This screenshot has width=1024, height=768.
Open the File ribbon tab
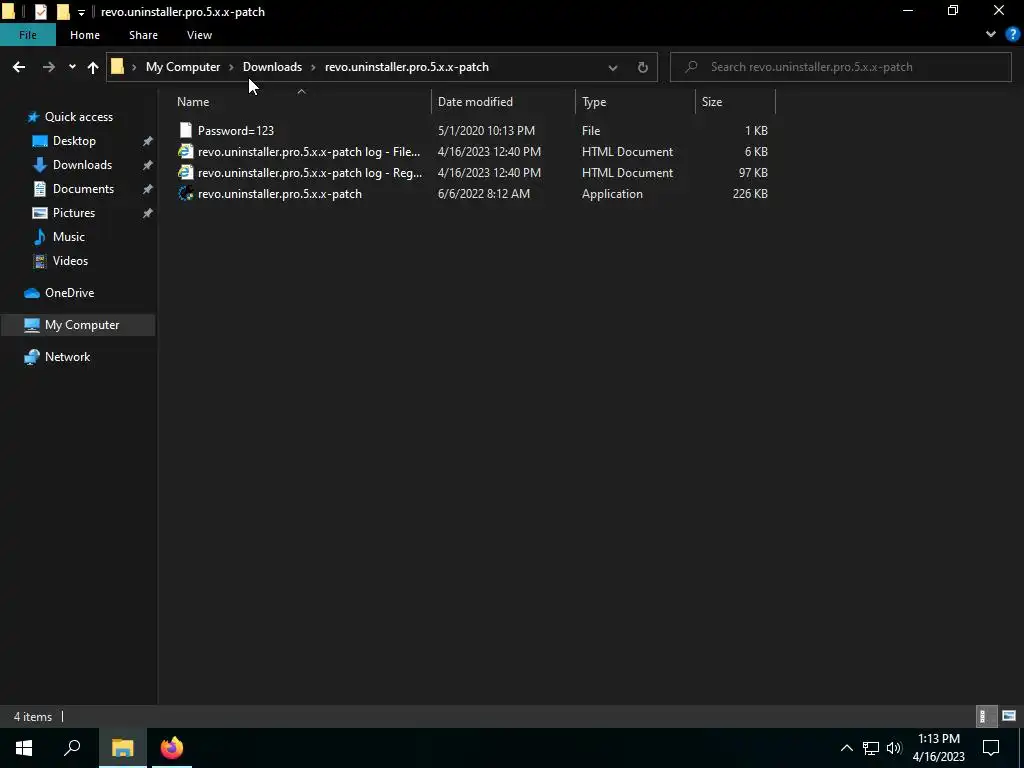point(27,35)
